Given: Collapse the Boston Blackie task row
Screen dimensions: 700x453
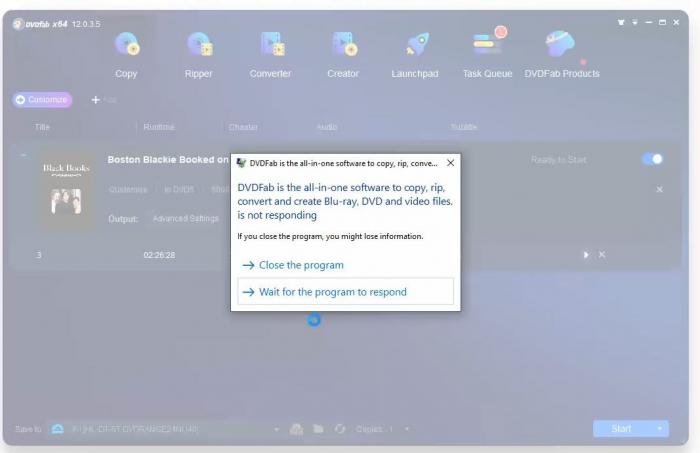Looking at the screenshot, I should click(x=23, y=155).
